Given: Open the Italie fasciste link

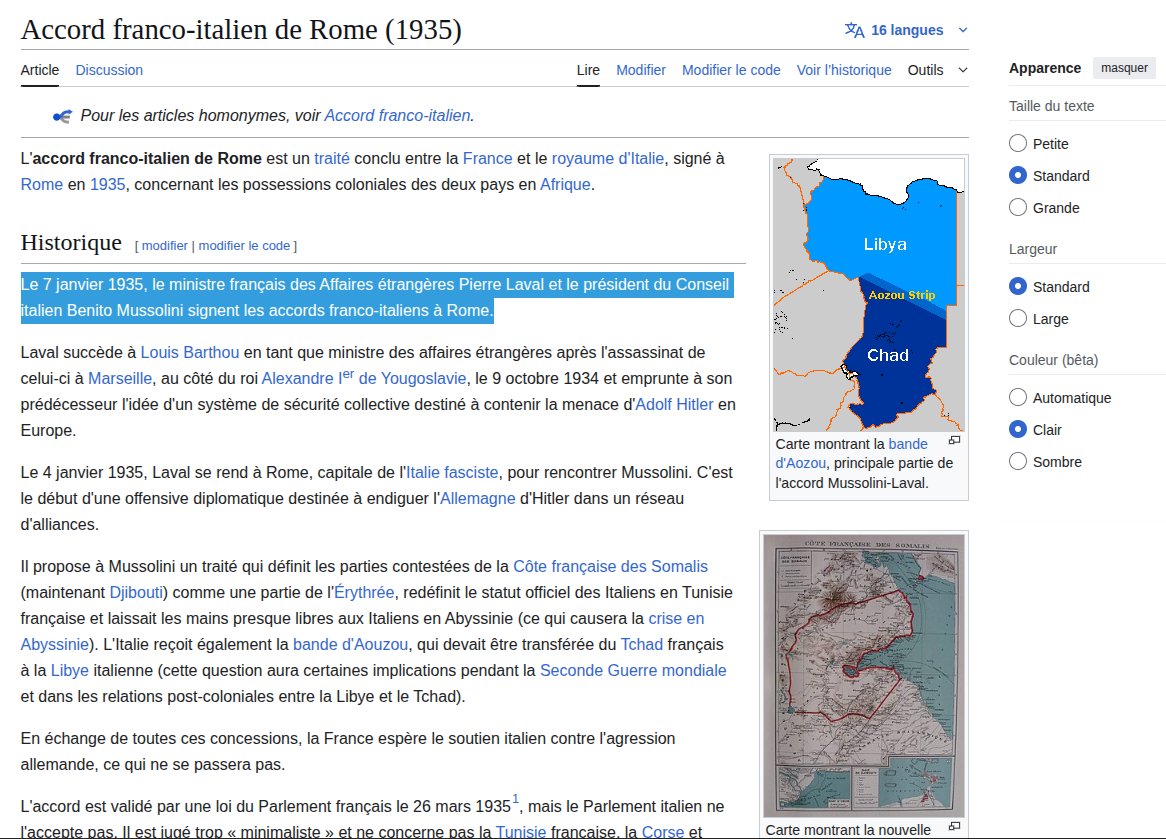Looking at the screenshot, I should click(452, 472).
